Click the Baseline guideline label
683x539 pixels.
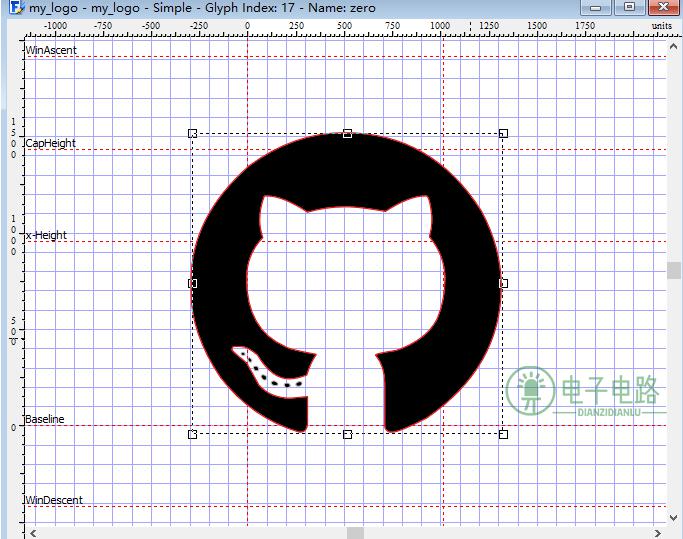45,419
